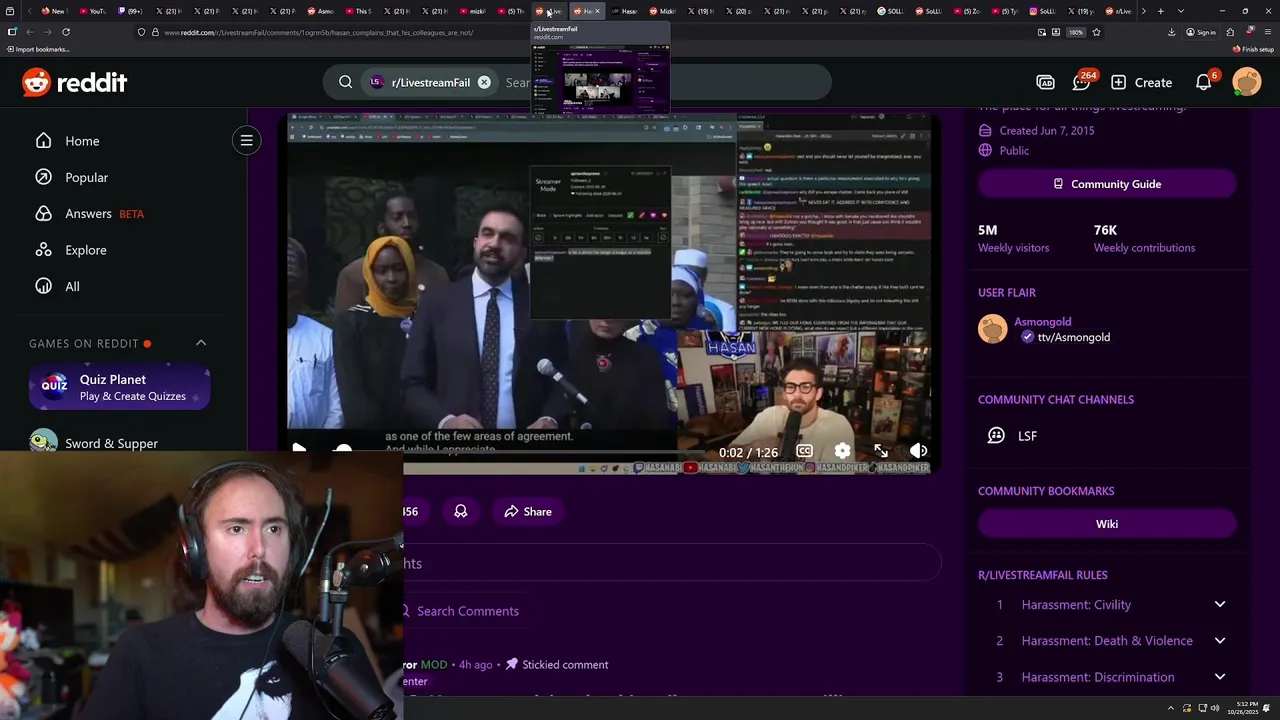This screenshot has height=720, width=1280.
Task: Open Import bookmarks in bookmarks bar
Action: (x=38, y=49)
